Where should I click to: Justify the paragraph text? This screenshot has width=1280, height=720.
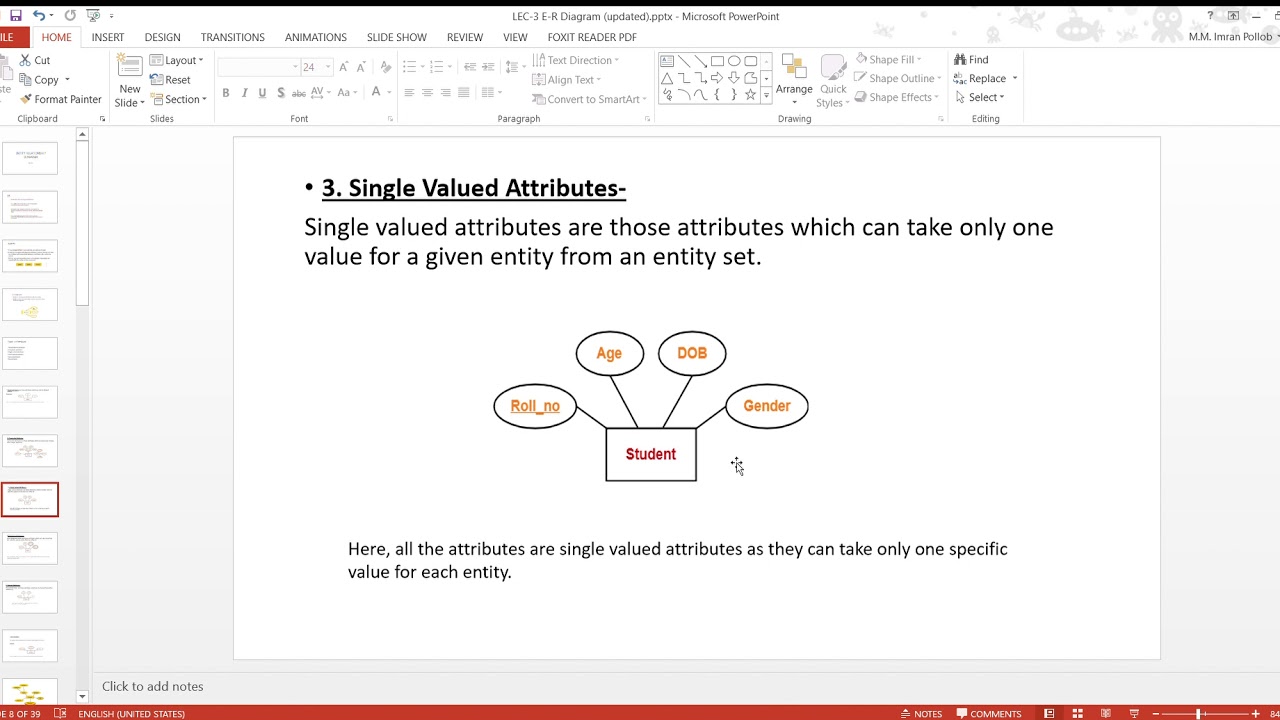coord(463,93)
